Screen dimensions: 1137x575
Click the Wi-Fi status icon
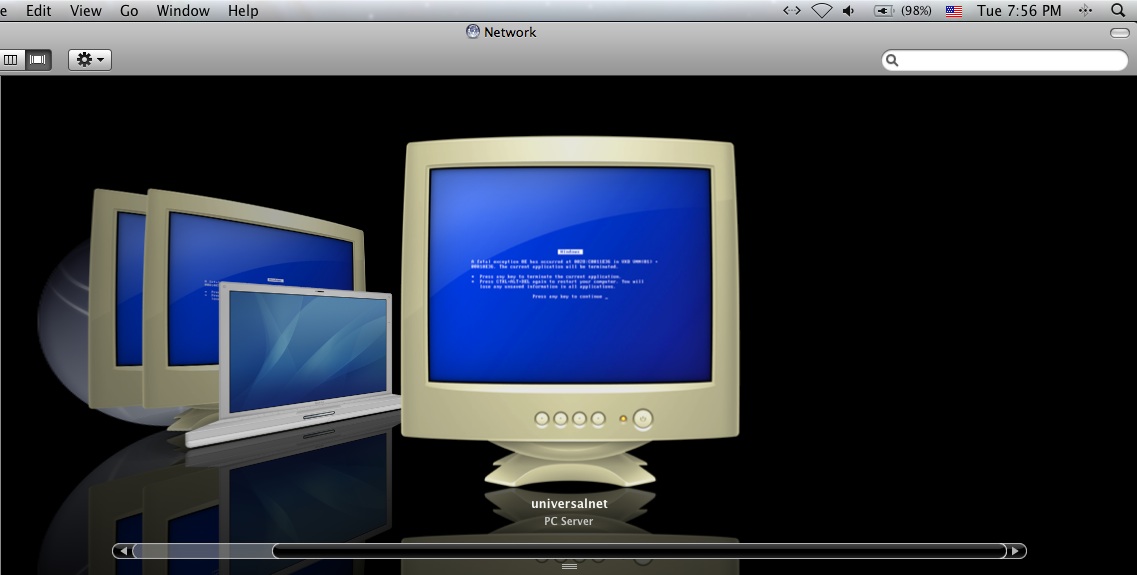[x=822, y=10]
